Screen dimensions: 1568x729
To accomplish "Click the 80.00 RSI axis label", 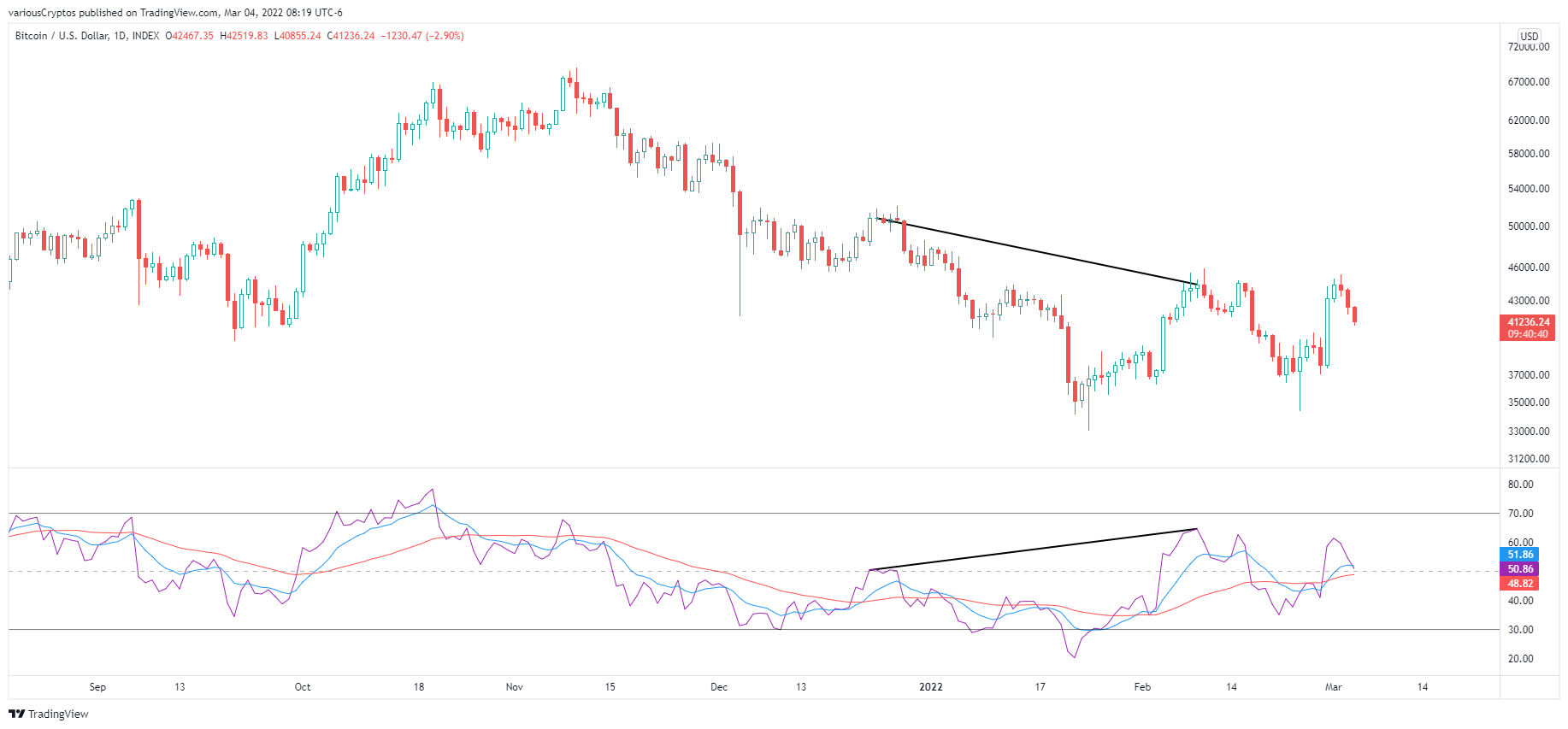I will 1520,485.
